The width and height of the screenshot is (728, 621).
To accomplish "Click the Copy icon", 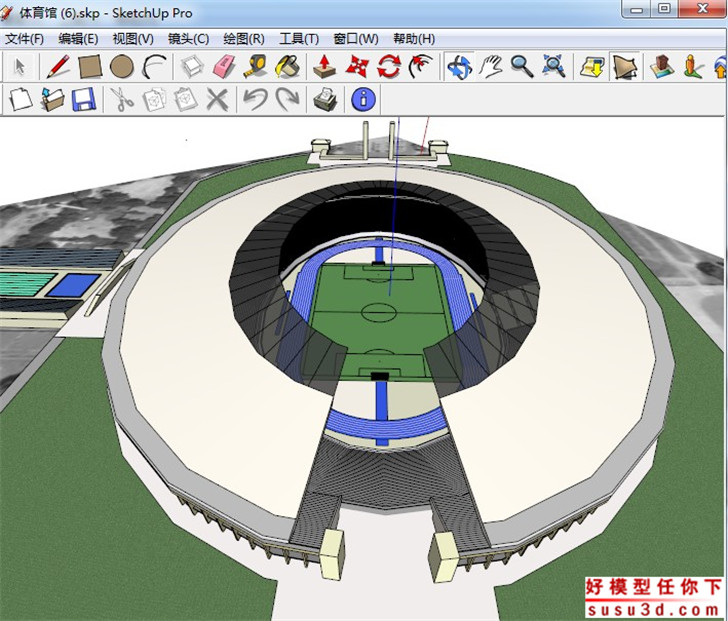I will [154, 99].
